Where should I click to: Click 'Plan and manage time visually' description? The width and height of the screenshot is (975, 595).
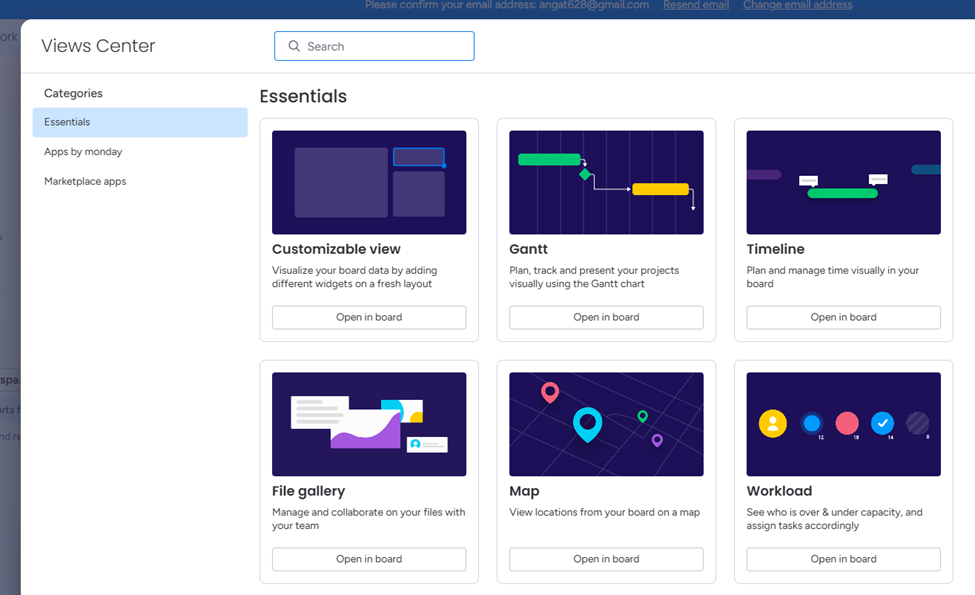[833, 277]
